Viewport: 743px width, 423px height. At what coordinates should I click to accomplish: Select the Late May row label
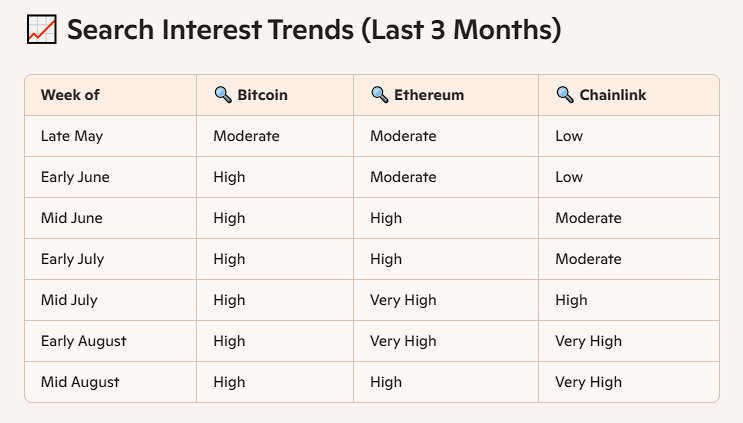pos(72,136)
